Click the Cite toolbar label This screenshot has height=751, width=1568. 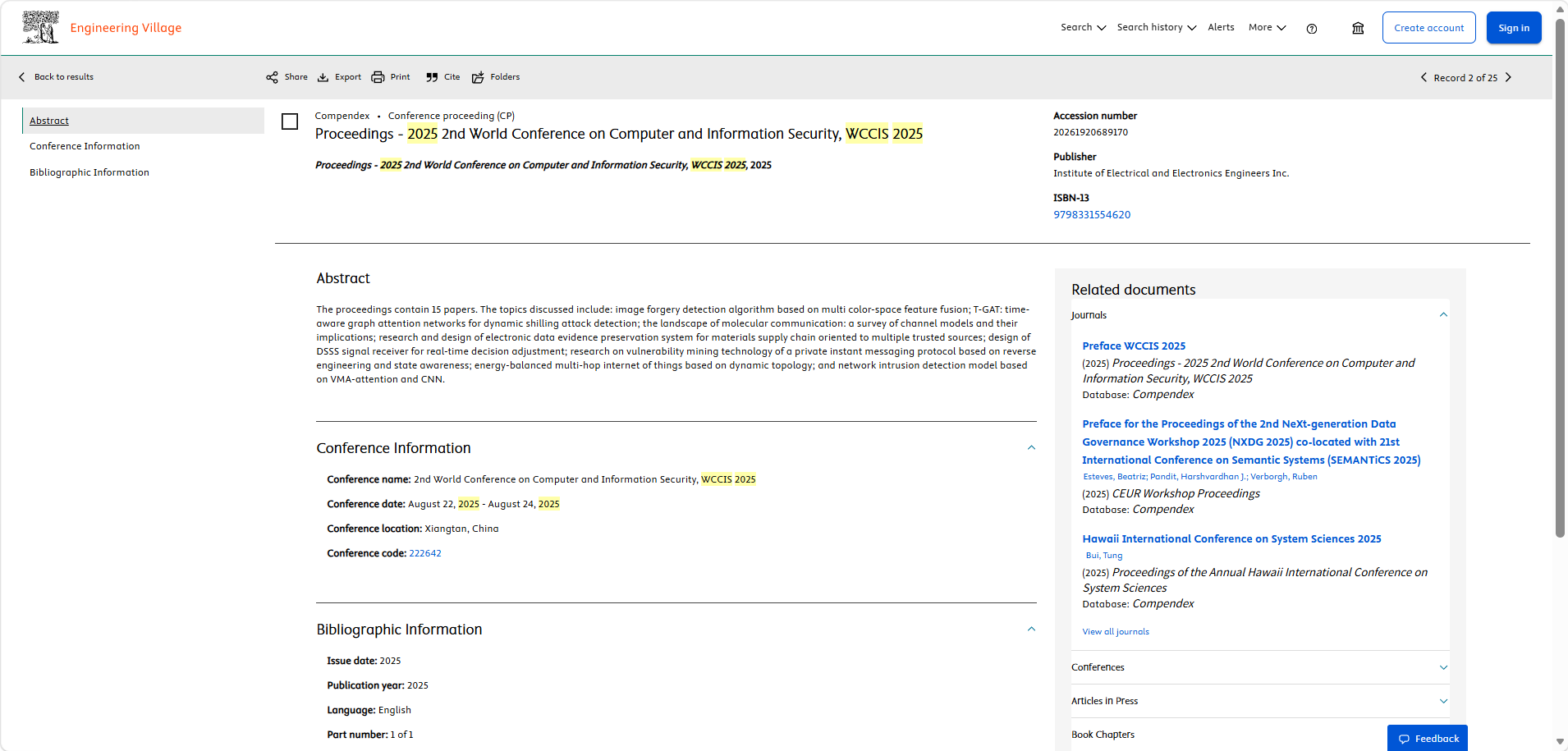(452, 77)
